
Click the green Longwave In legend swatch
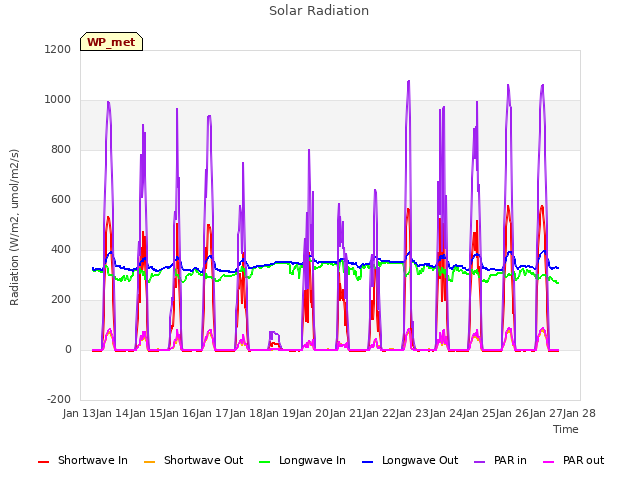coord(265,462)
